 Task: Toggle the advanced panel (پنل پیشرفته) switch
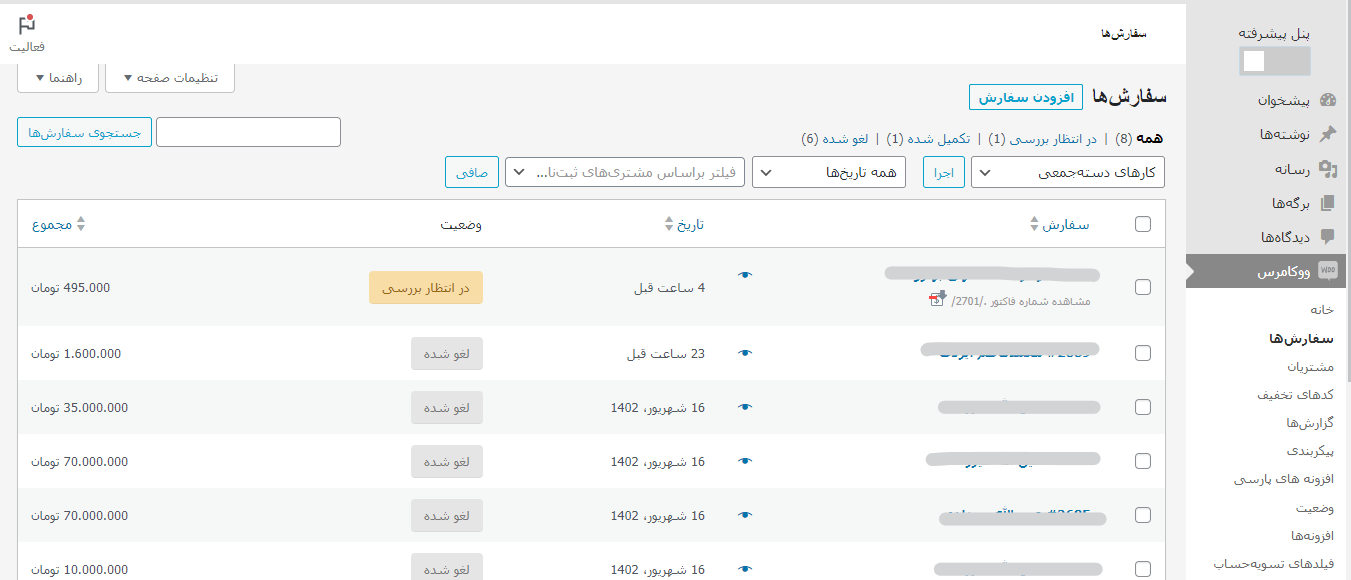tap(1274, 61)
